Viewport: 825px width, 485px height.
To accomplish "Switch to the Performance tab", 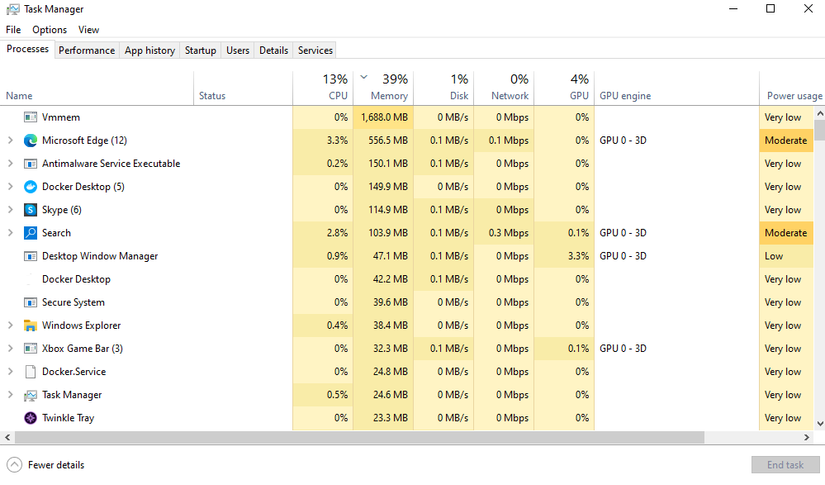I will (86, 50).
